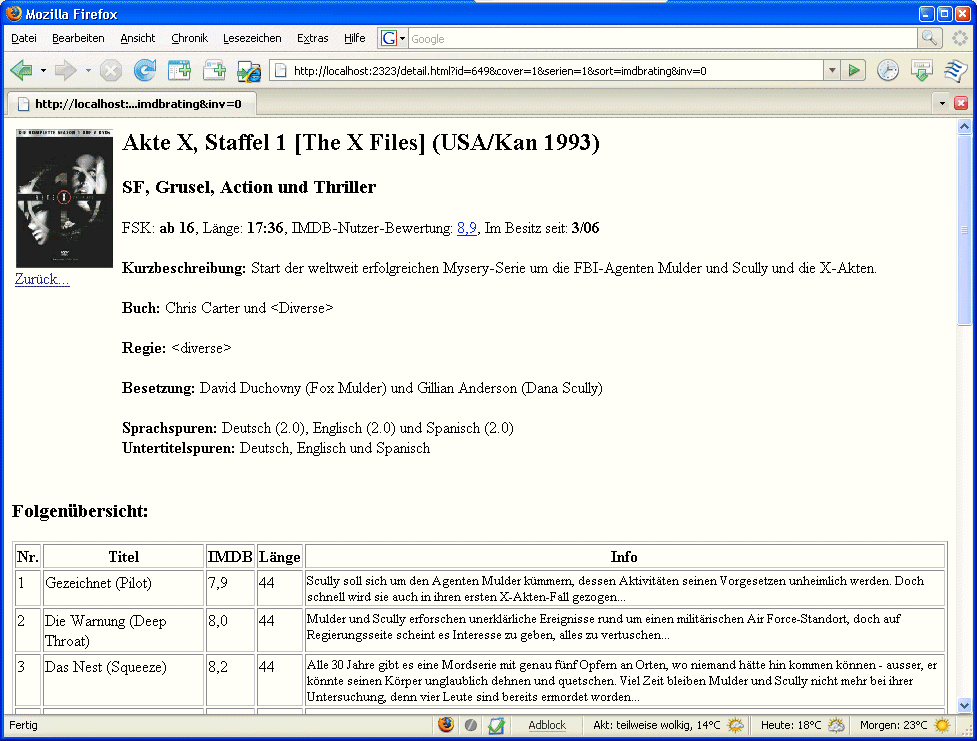The width and height of the screenshot is (977, 741).
Task: Click the Folgenübersicht heading
Action: pos(80,511)
